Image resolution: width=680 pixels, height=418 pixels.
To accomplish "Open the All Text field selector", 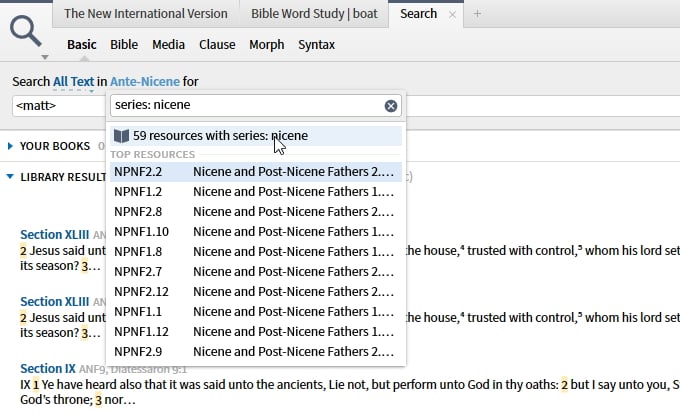I will coord(73,82).
